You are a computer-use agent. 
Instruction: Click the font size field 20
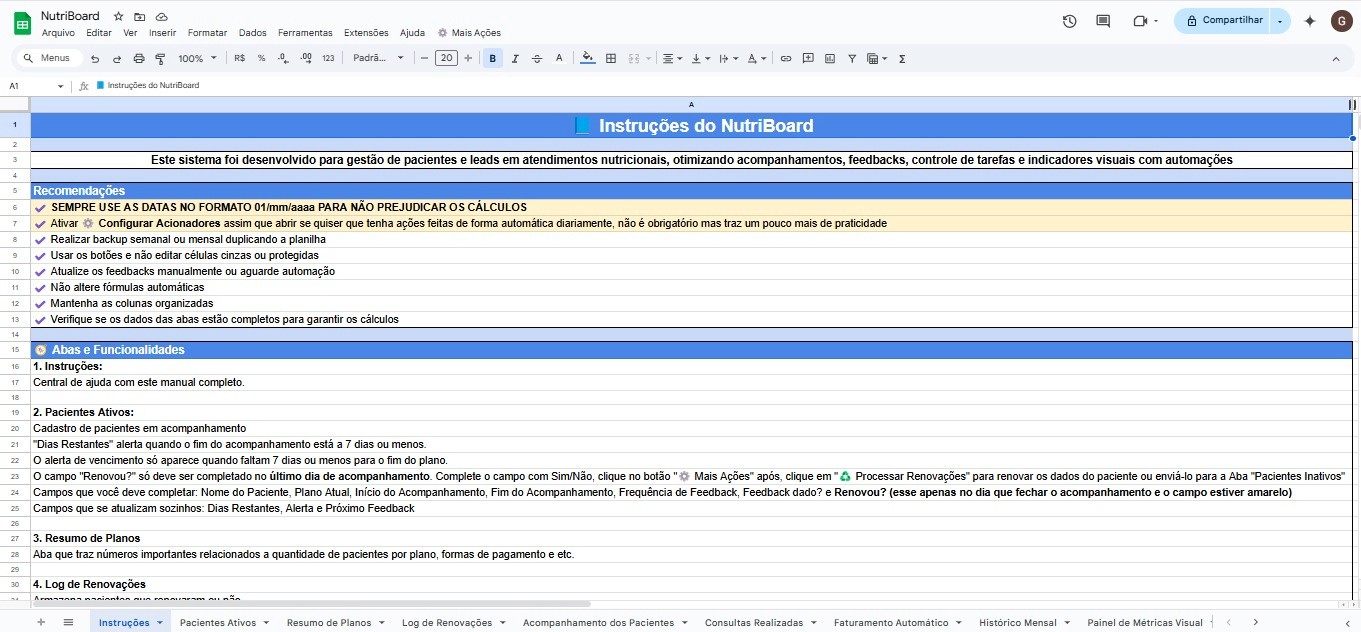click(x=446, y=59)
